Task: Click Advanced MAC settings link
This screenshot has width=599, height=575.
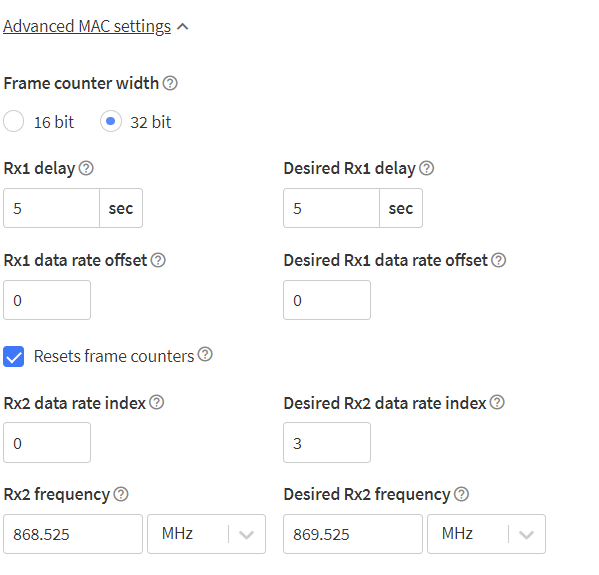Action: pyautogui.click(x=87, y=26)
